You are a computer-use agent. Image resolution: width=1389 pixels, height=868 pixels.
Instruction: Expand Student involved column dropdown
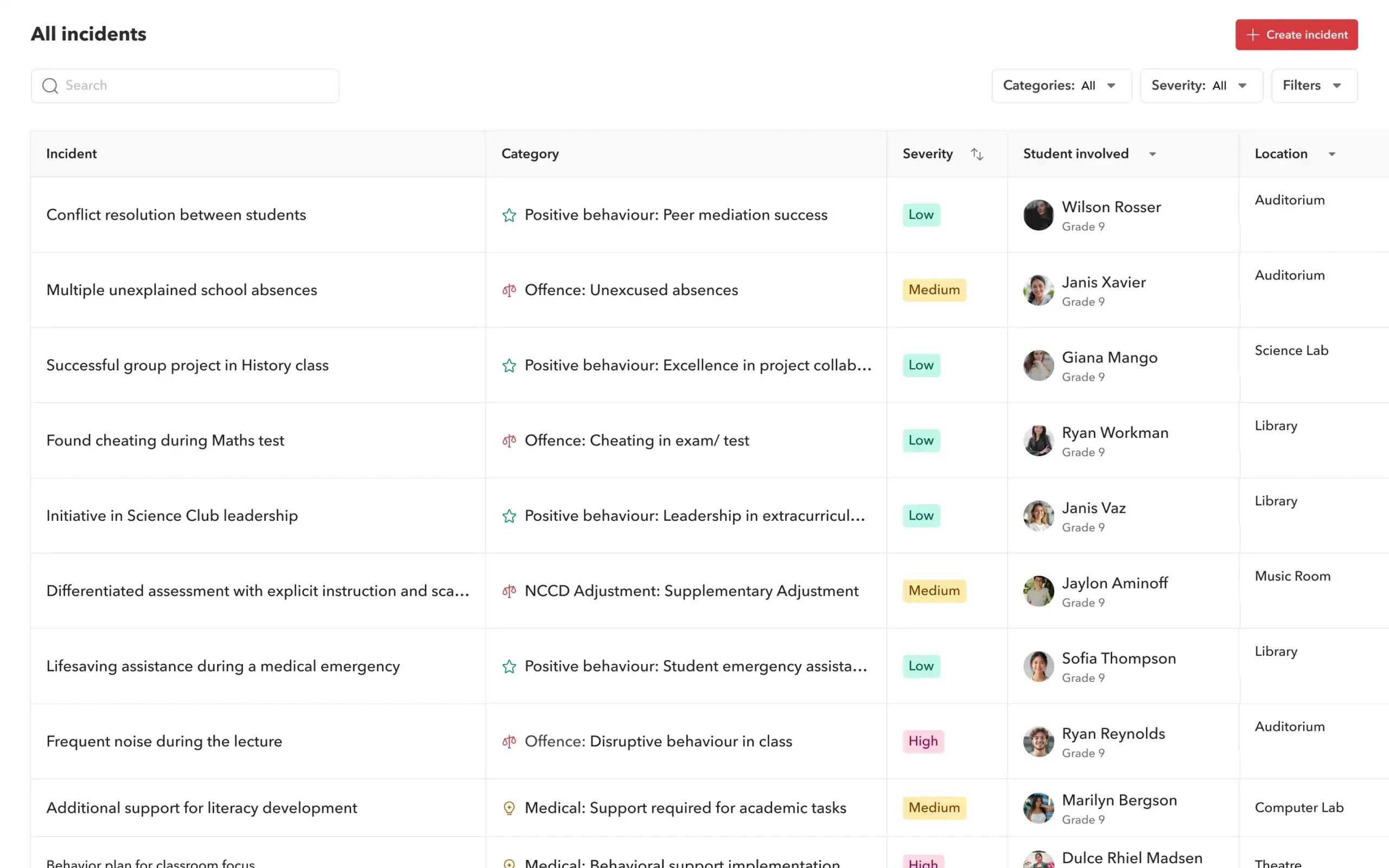[1152, 154]
